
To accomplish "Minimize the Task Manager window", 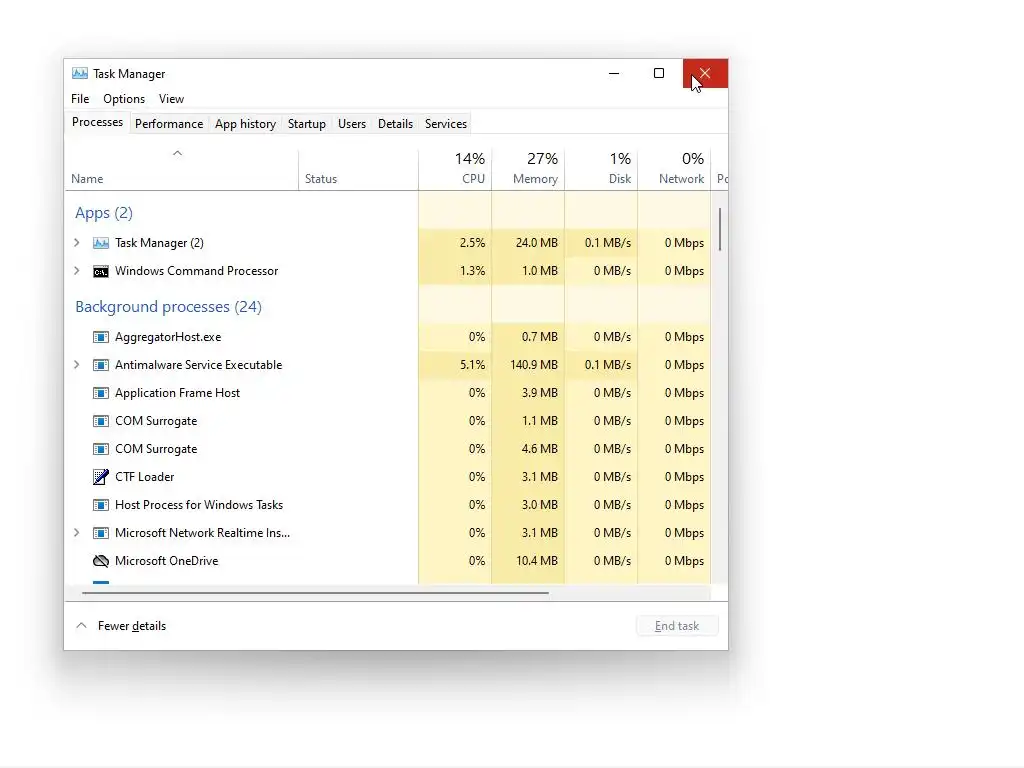I will pyautogui.click(x=614, y=73).
